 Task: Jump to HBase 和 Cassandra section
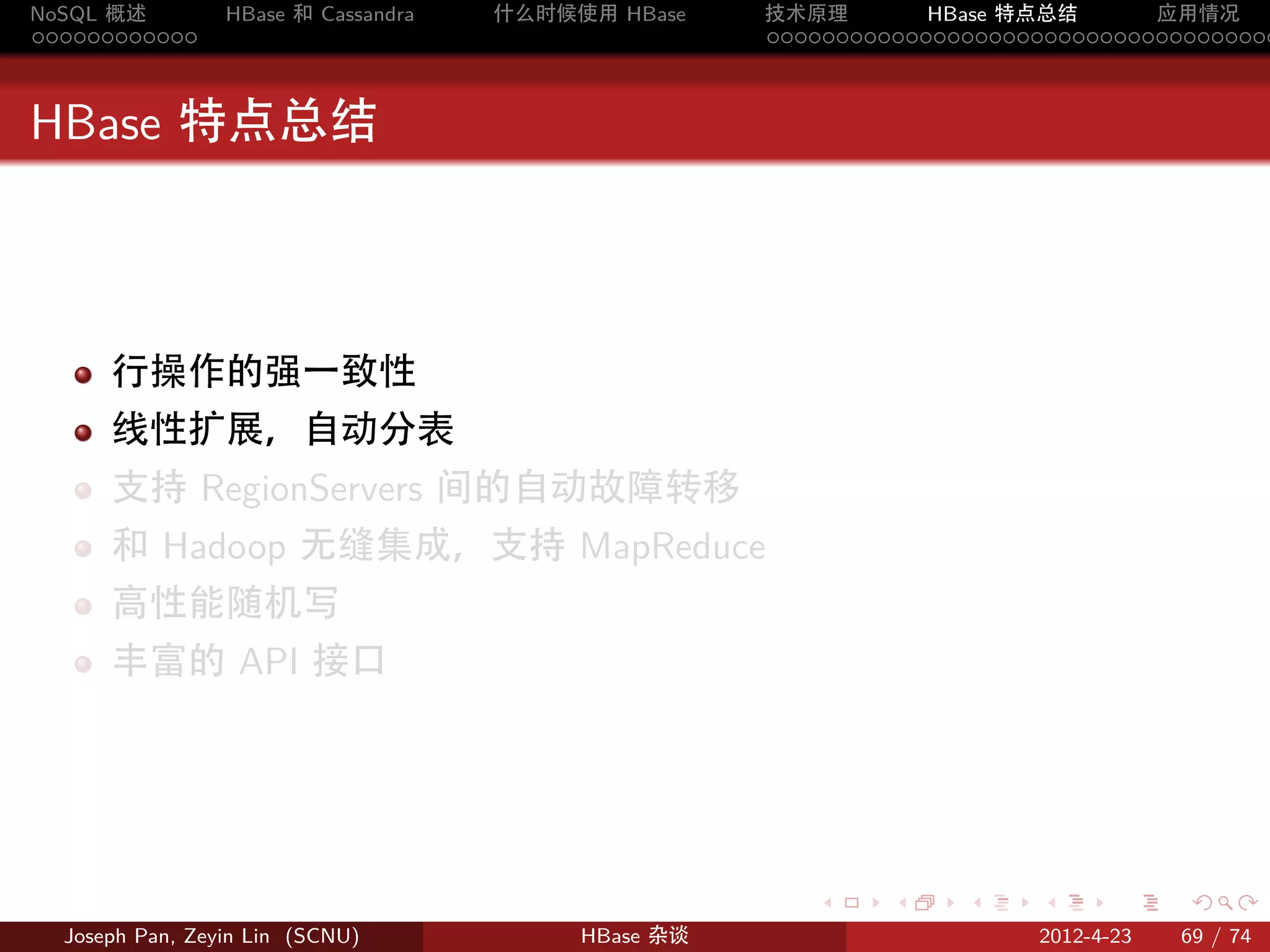(320, 14)
